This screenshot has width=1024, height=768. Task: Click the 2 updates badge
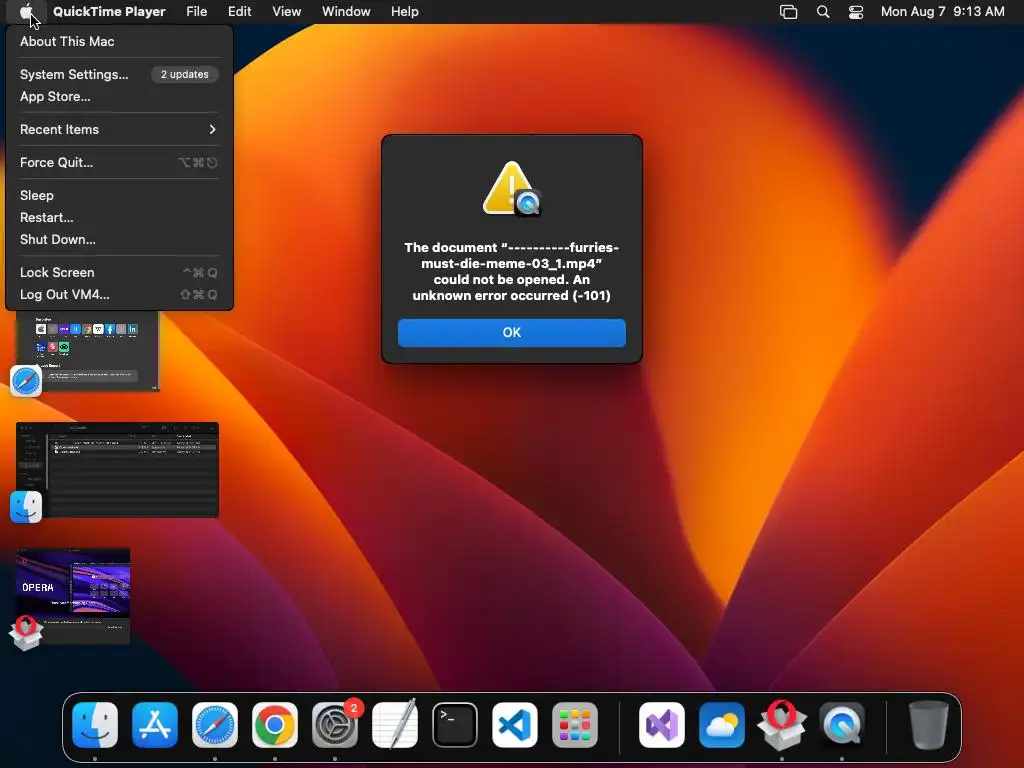coord(185,74)
